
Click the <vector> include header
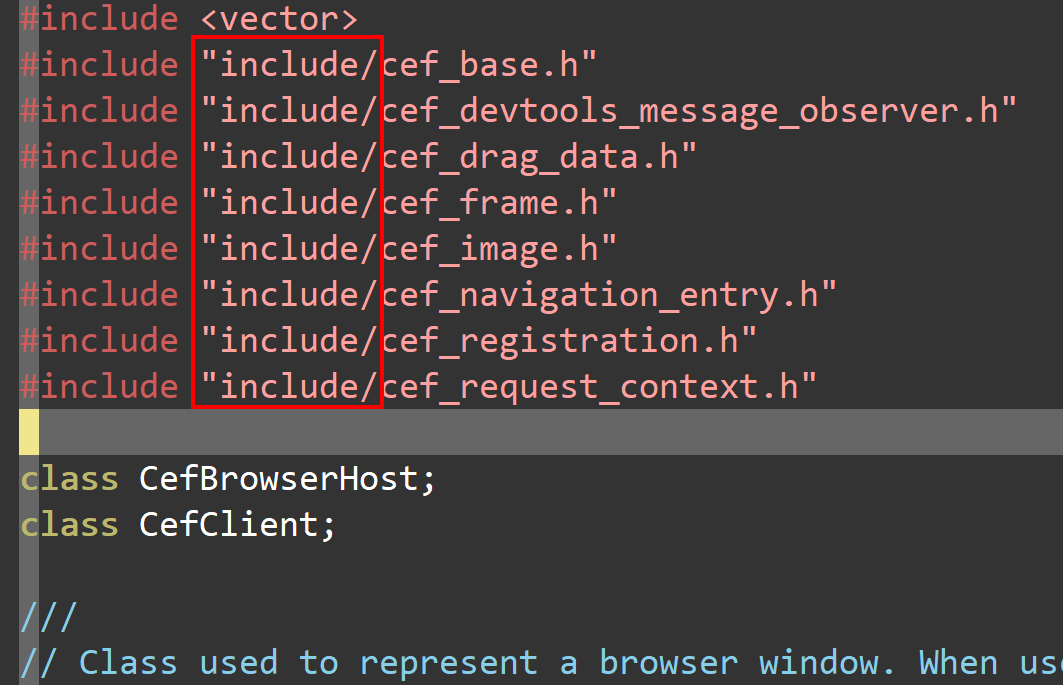click(279, 18)
